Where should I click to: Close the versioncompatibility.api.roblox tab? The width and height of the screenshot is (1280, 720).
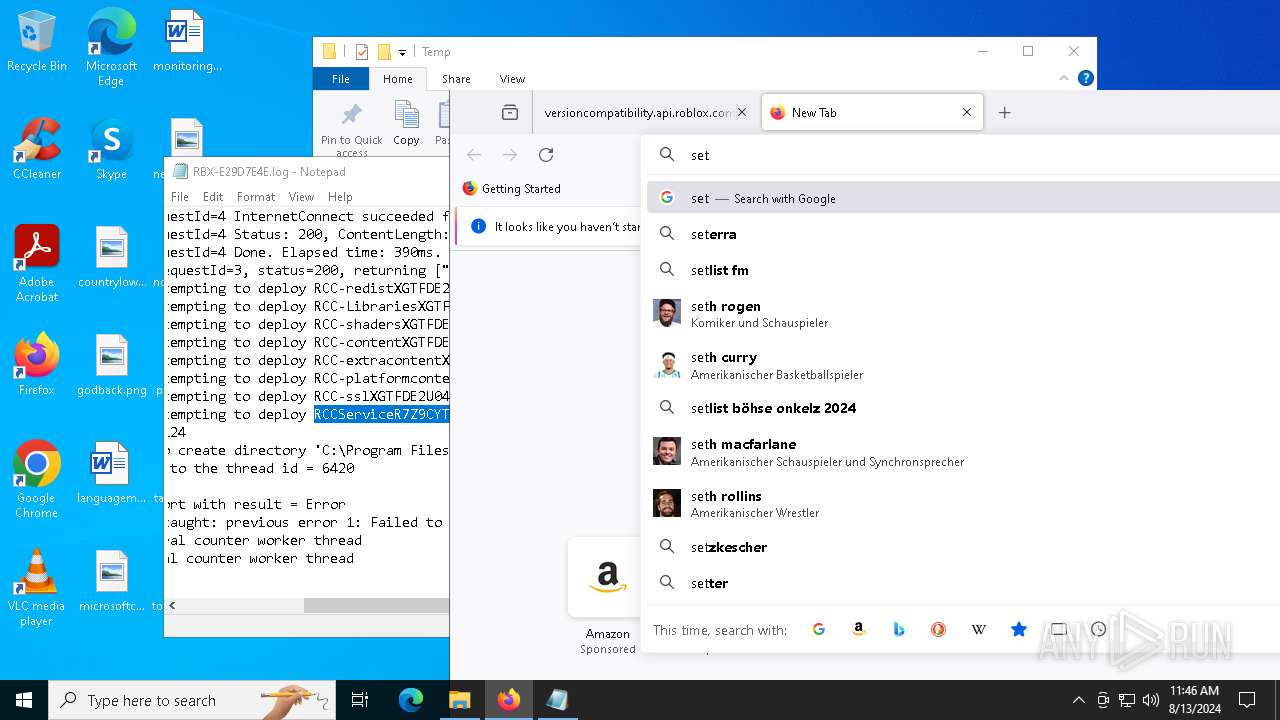tap(742, 113)
